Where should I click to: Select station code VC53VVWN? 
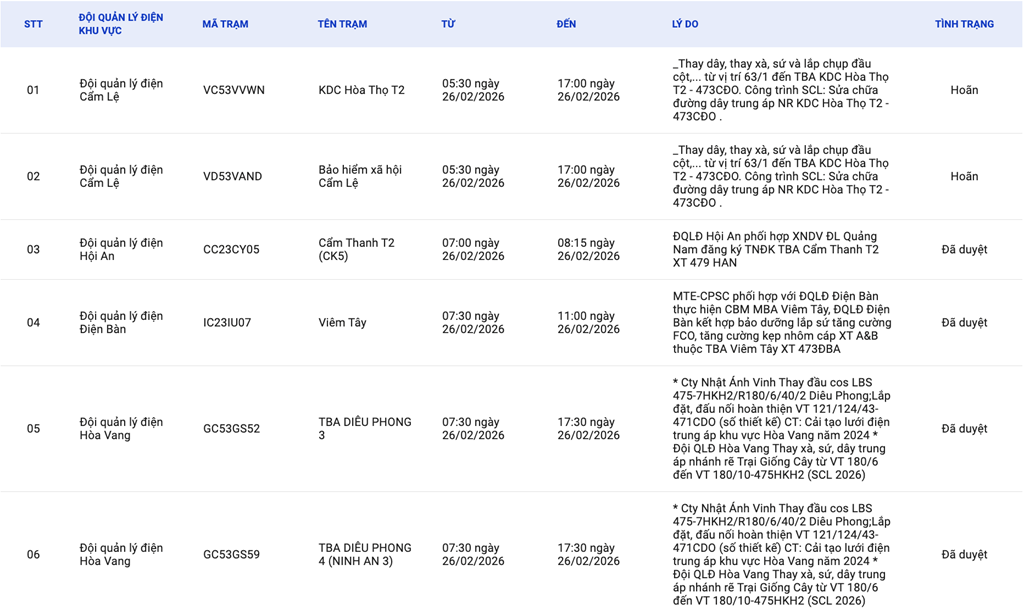coord(233,90)
